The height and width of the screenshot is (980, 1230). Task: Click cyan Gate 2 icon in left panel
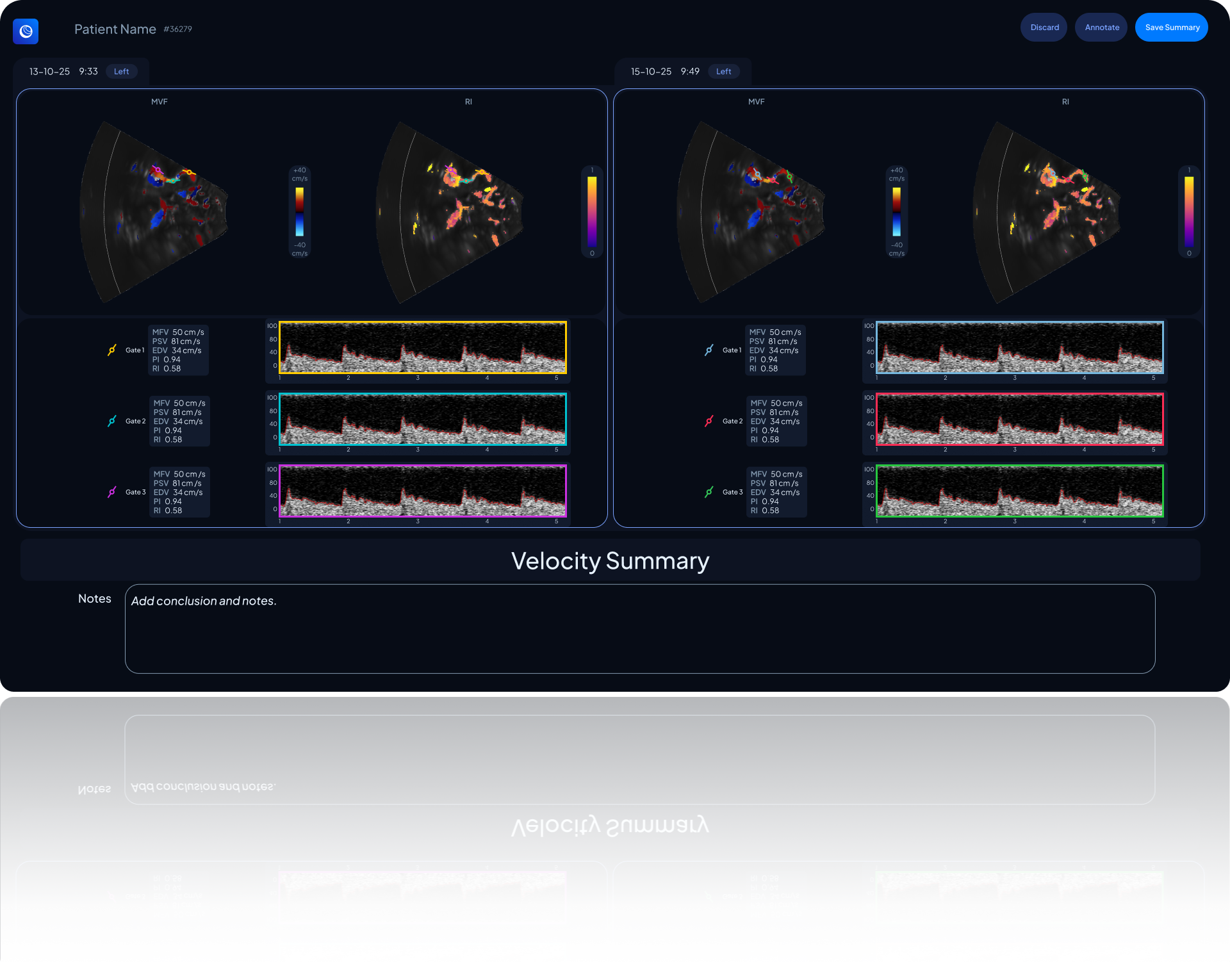coord(112,421)
